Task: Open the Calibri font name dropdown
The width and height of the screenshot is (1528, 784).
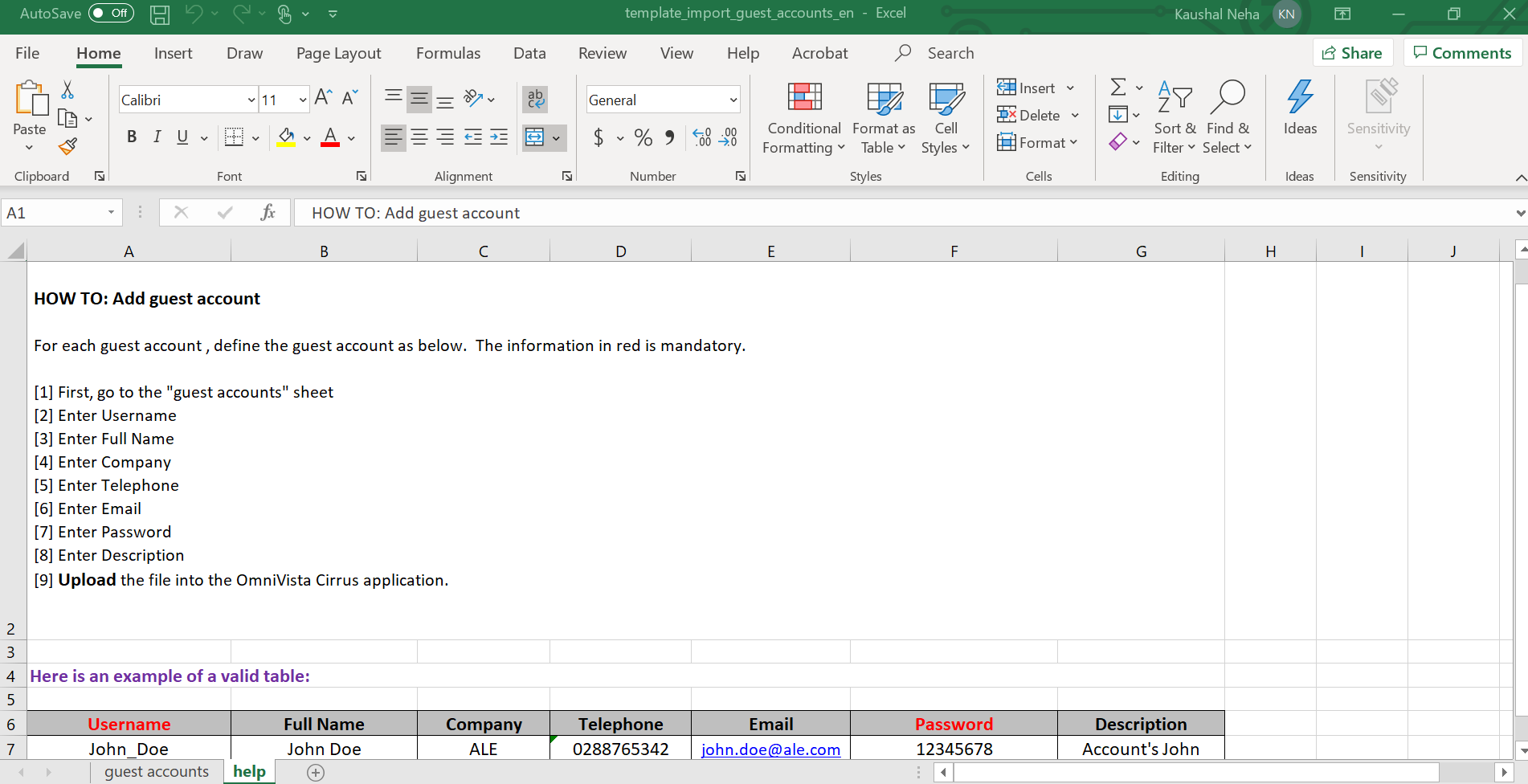Action: [x=251, y=100]
